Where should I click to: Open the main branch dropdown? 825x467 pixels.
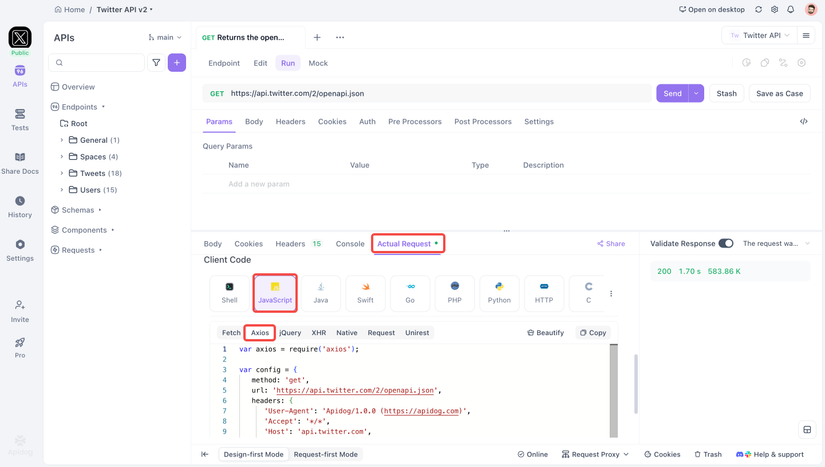[165, 37]
